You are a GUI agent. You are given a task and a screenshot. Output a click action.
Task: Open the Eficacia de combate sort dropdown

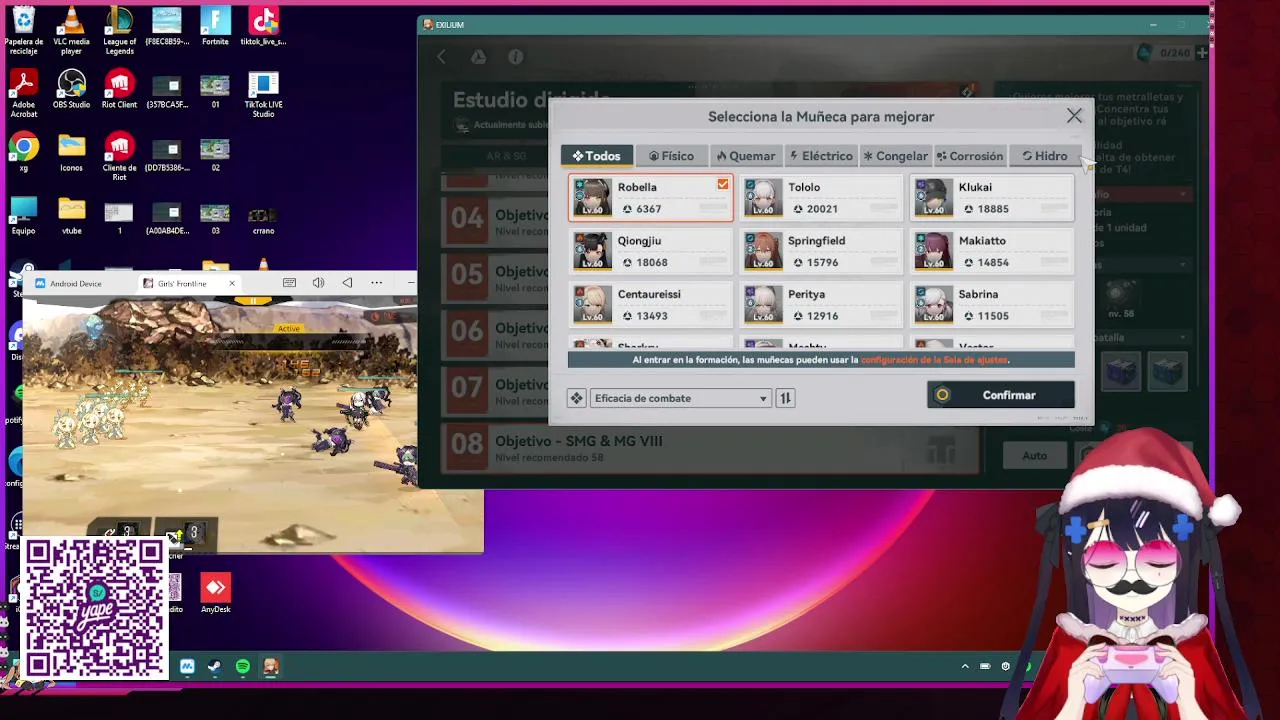tap(680, 398)
